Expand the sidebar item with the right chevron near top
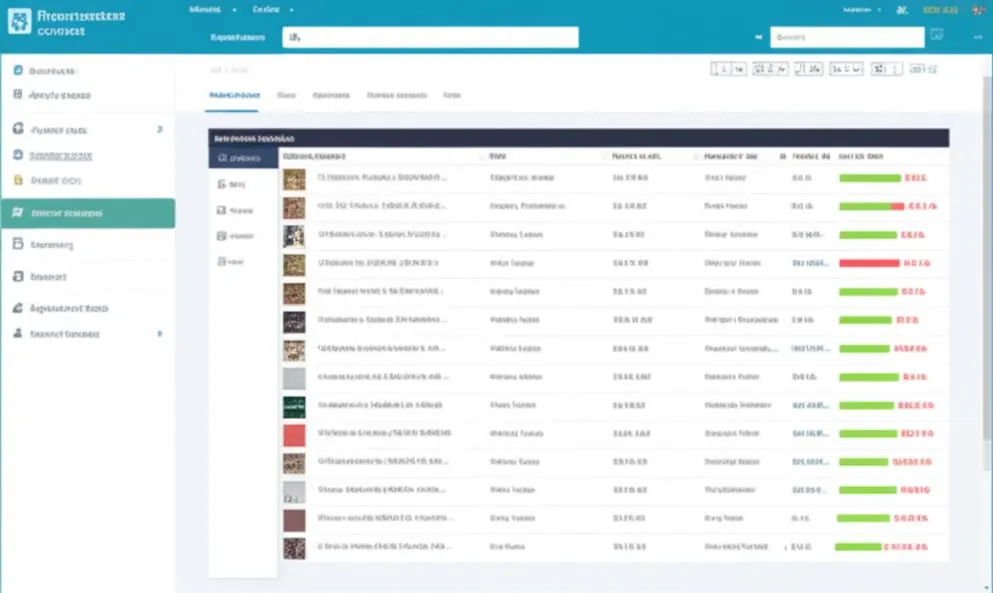 click(x=160, y=129)
